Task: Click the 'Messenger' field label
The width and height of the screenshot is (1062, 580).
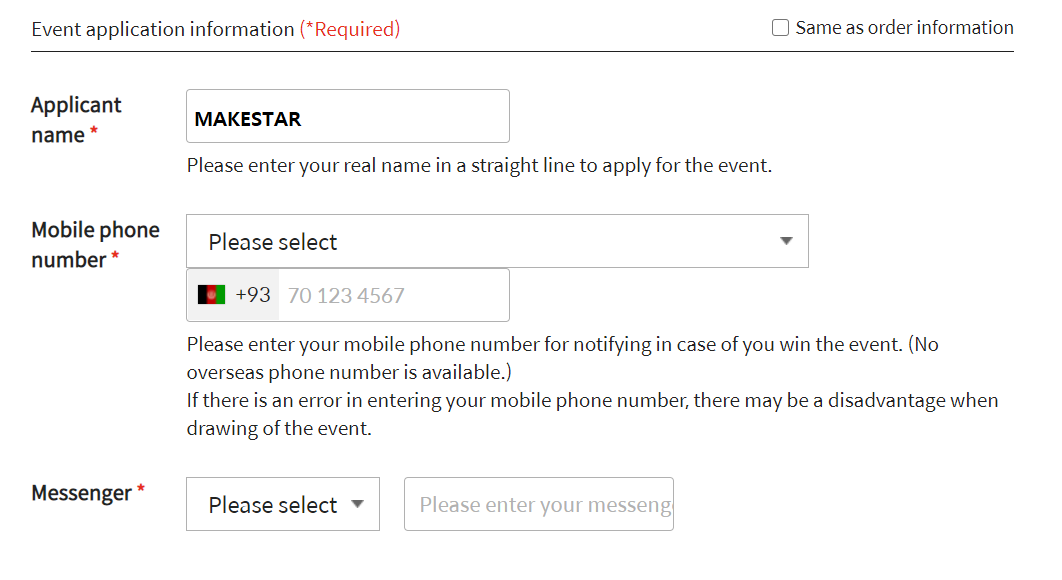Action: 81,493
